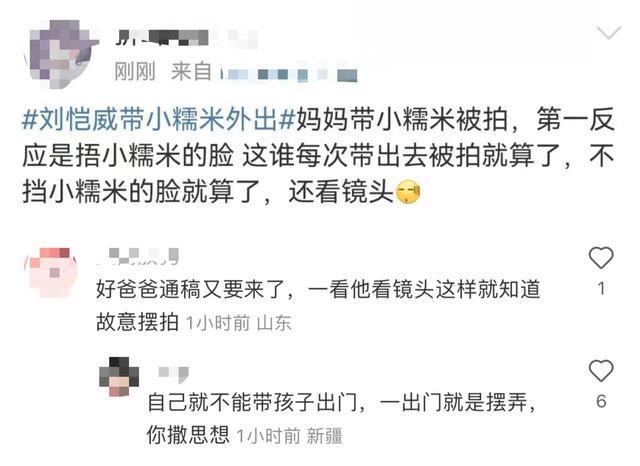Screen dimensions: 640x466
Task: Open the first commenter's pink avatar
Action: tap(52, 272)
